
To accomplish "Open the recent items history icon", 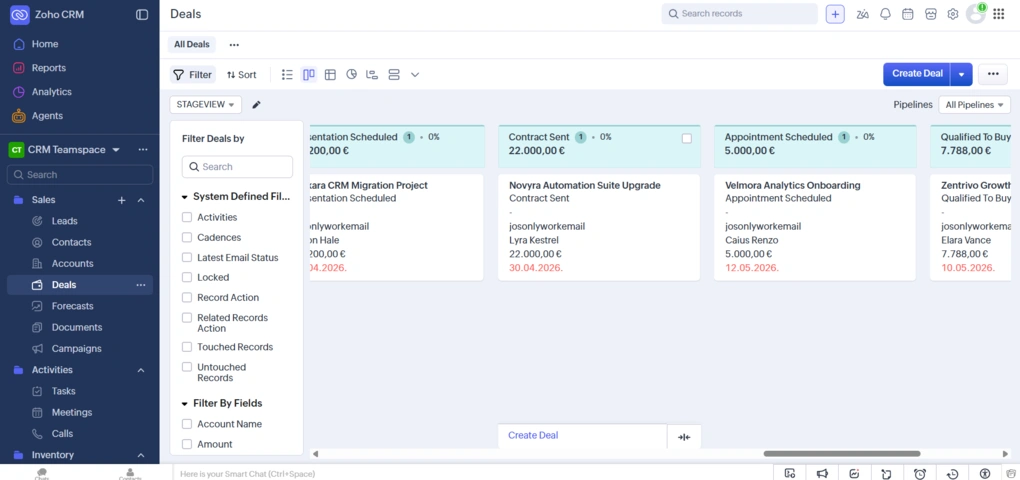I will pos(952,473).
